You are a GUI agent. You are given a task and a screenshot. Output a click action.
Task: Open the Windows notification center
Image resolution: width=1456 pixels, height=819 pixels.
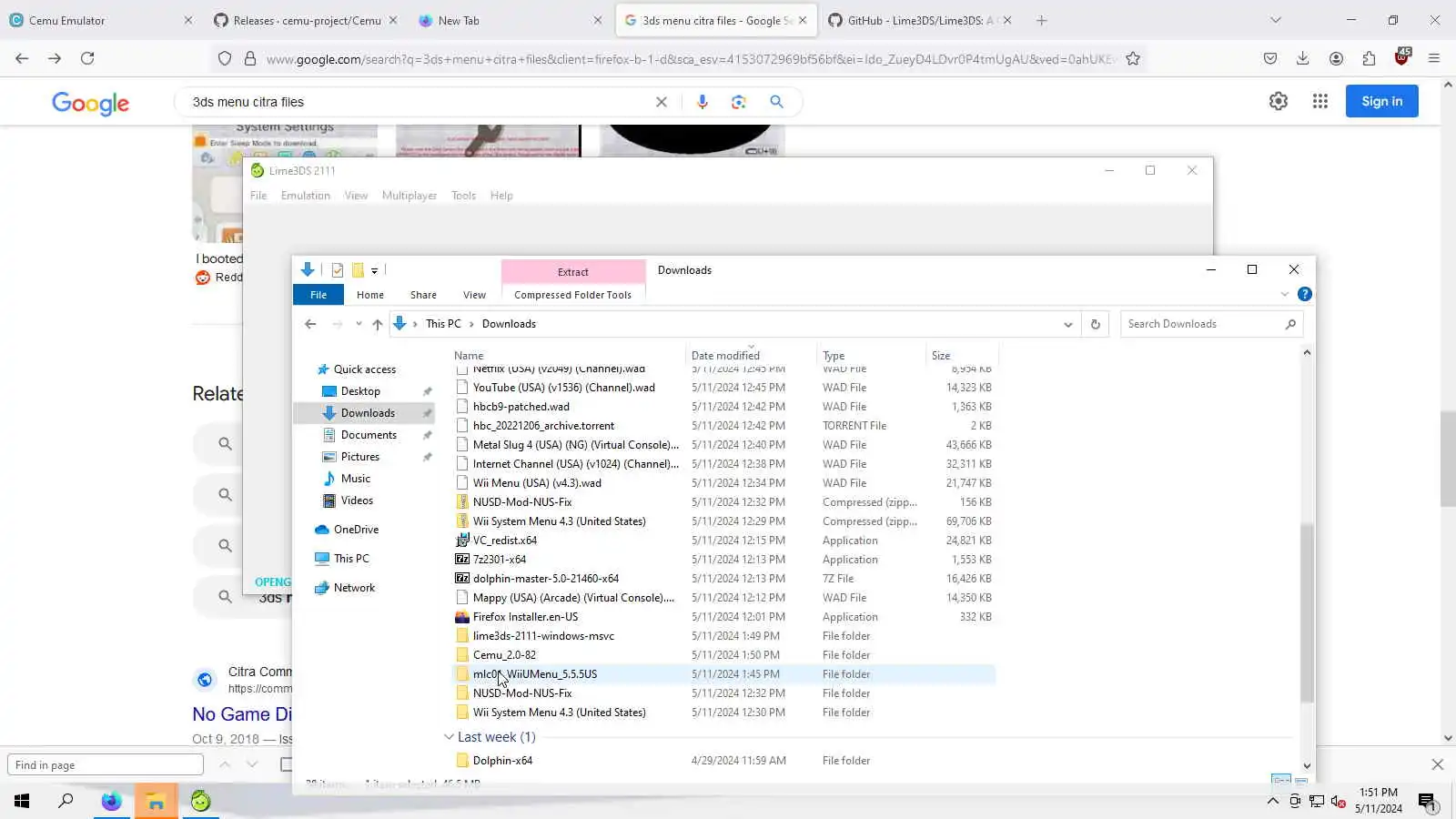pos(1427,801)
